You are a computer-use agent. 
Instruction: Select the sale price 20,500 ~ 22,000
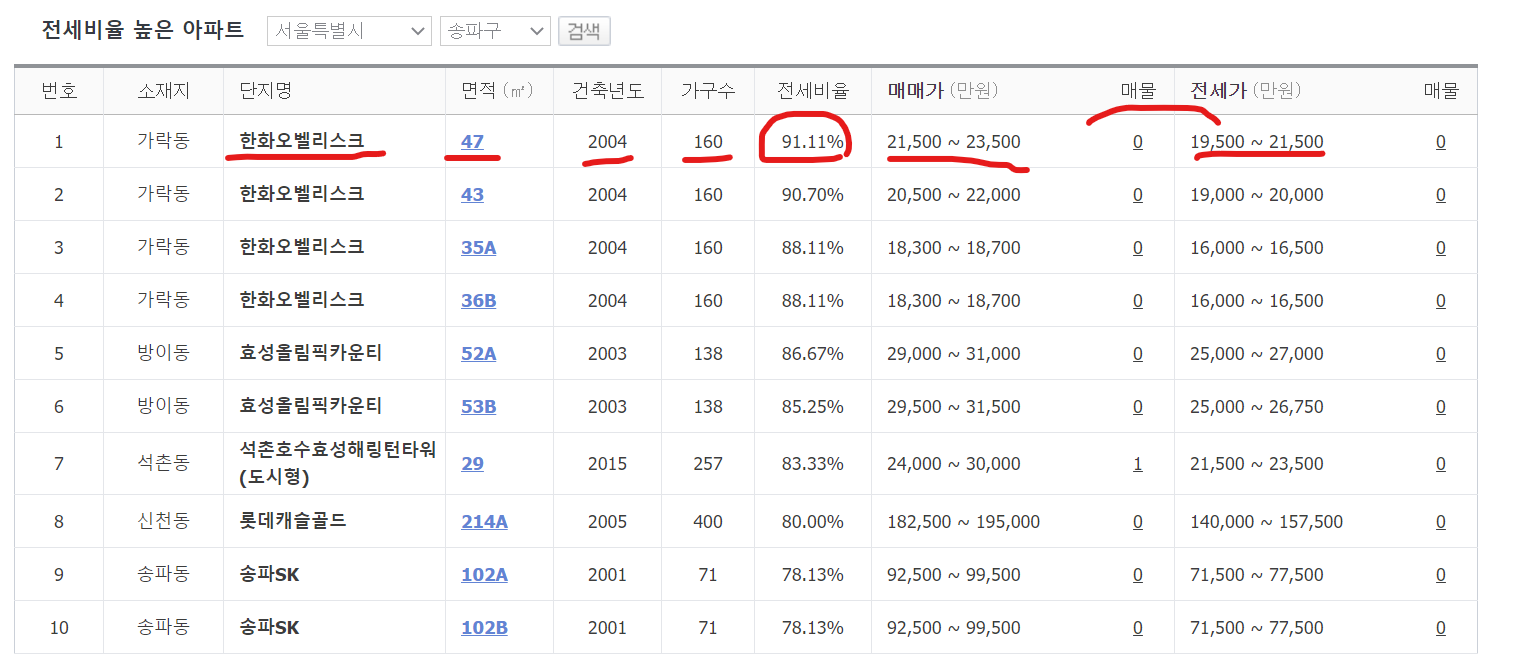954,195
